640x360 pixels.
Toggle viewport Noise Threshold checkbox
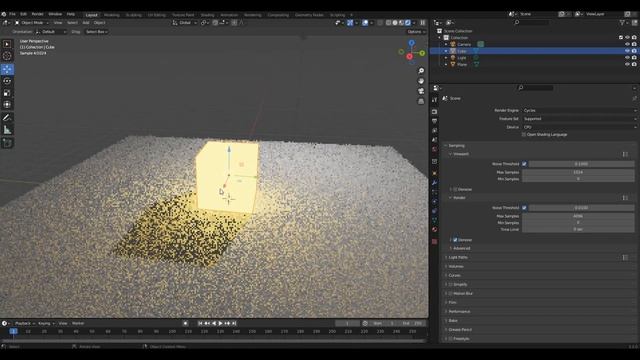click(524, 164)
